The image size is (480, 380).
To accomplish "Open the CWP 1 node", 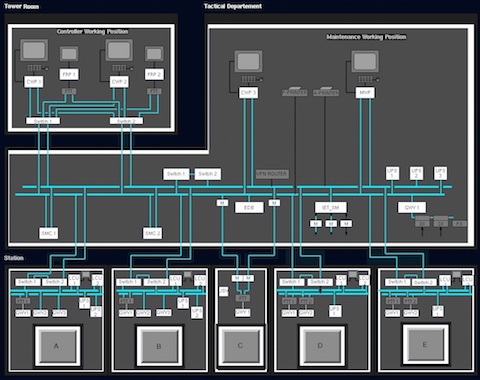I will tap(34, 82).
